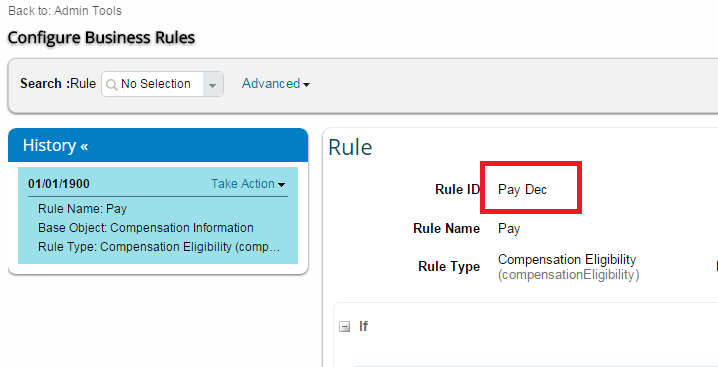Click the Rule section heading
The height and width of the screenshot is (367, 718).
350,148
